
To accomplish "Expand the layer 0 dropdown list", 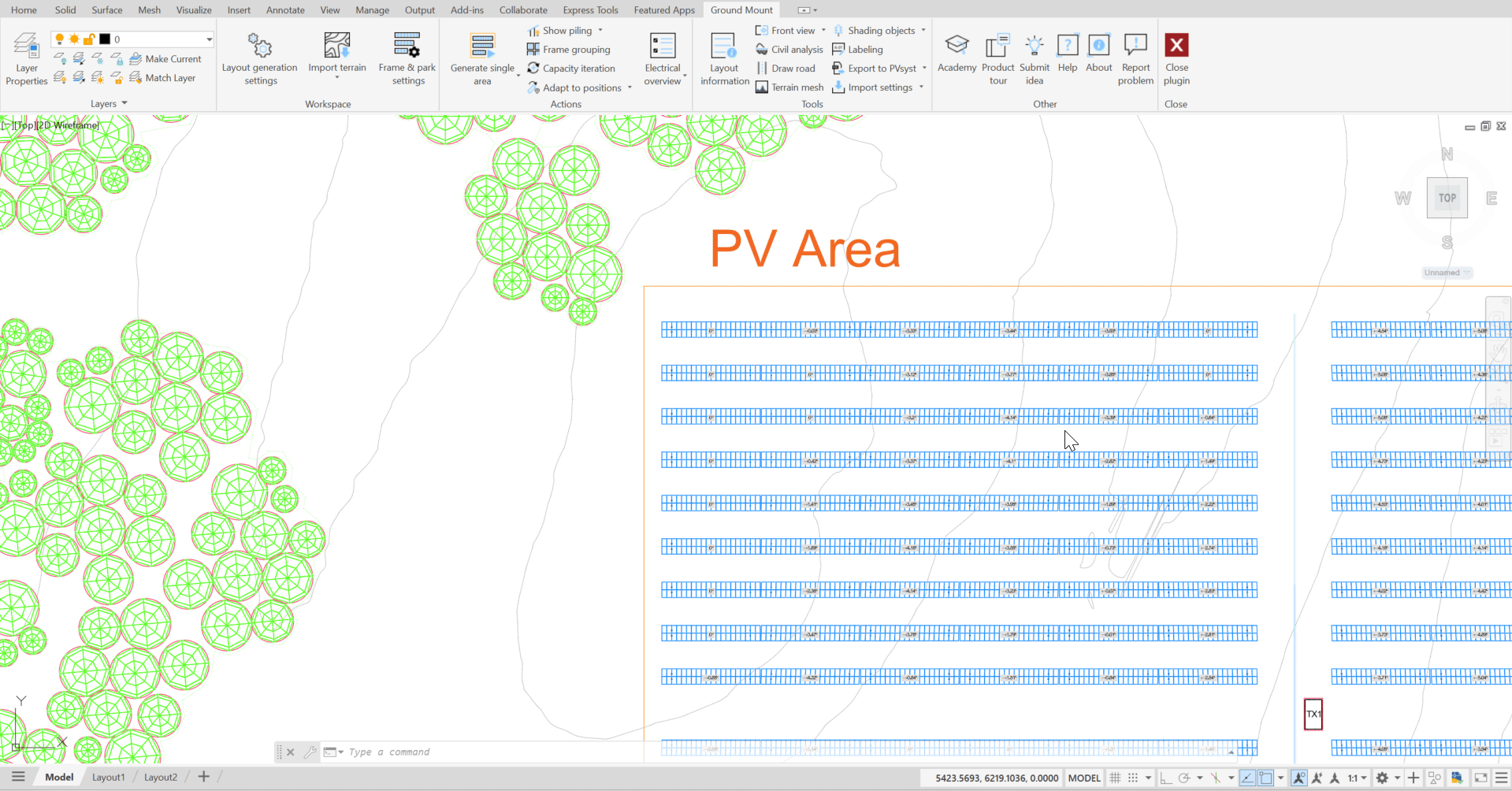I will click(209, 39).
